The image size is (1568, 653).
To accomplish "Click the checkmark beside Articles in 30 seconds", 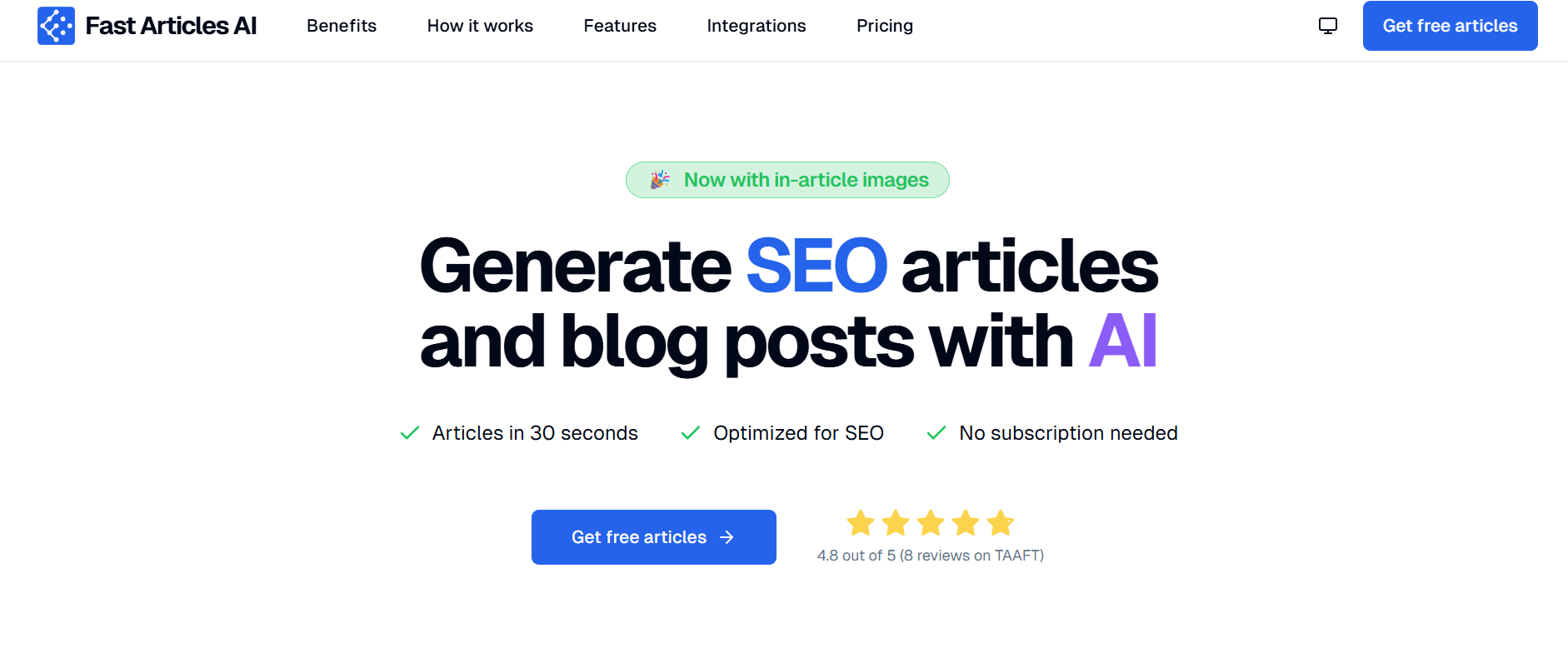I will click(x=410, y=433).
